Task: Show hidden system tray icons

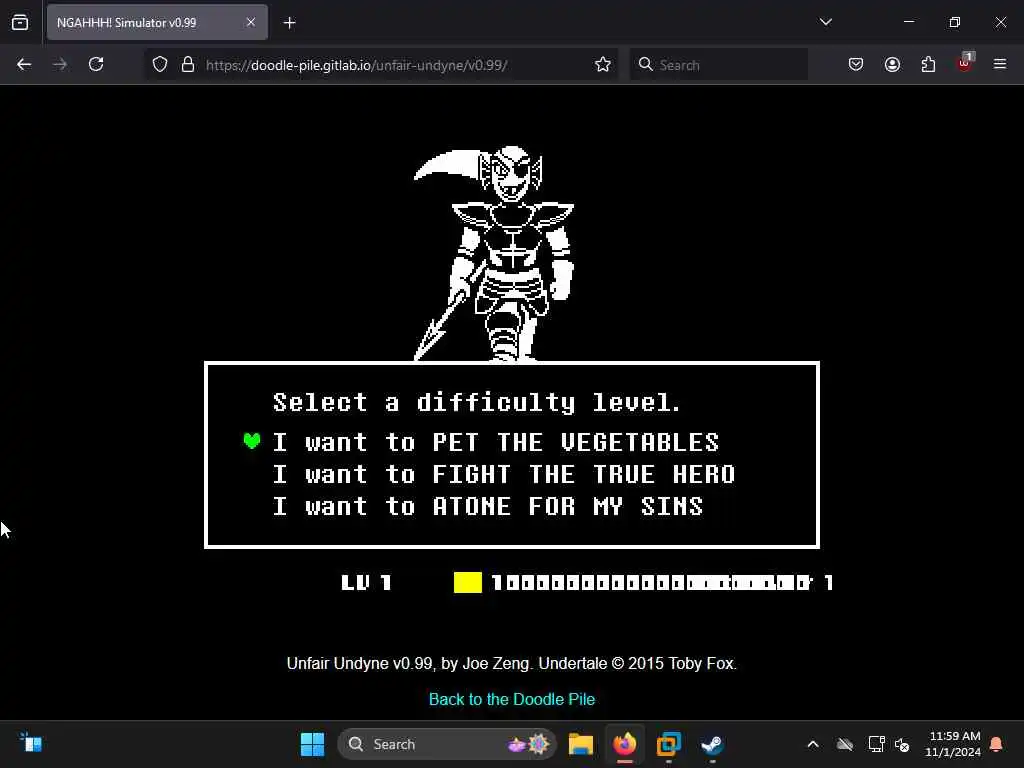Action: point(813,744)
